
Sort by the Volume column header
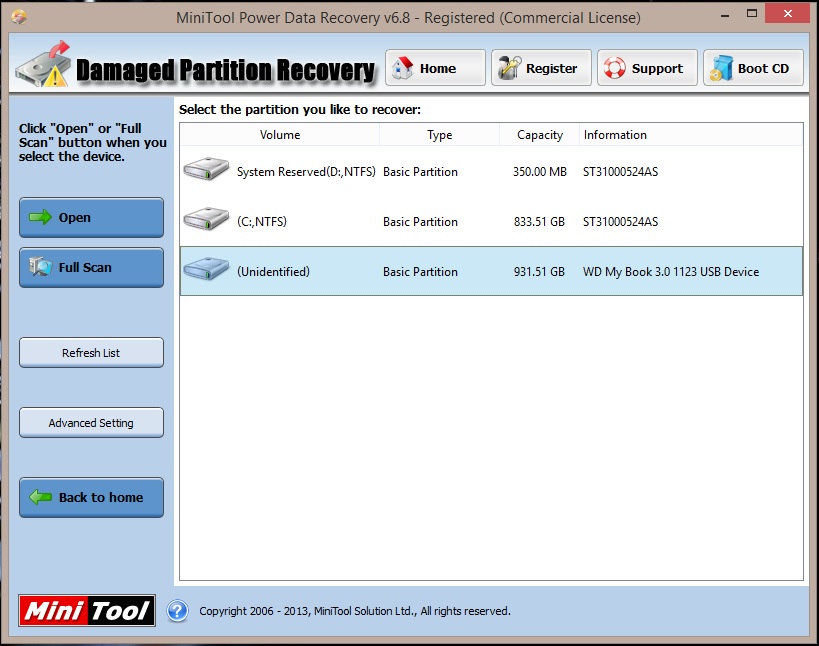[x=280, y=135]
